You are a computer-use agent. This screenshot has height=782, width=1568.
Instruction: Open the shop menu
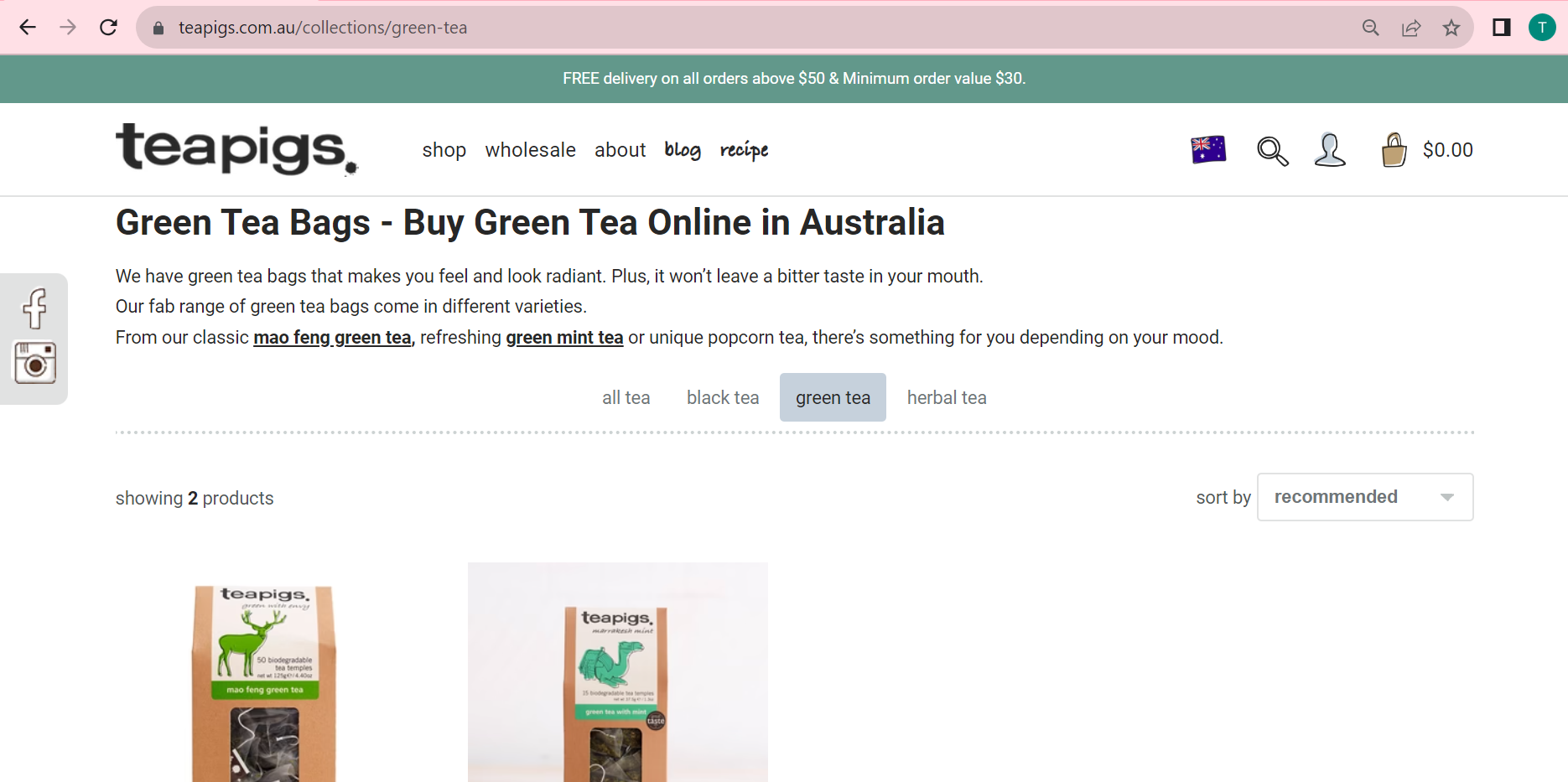(444, 150)
